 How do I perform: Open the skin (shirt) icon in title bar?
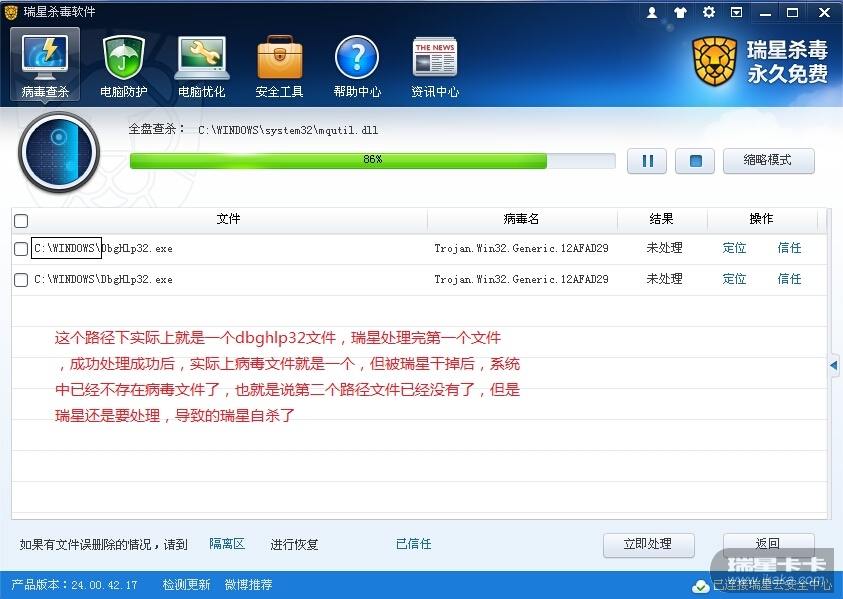pyautogui.click(x=680, y=12)
